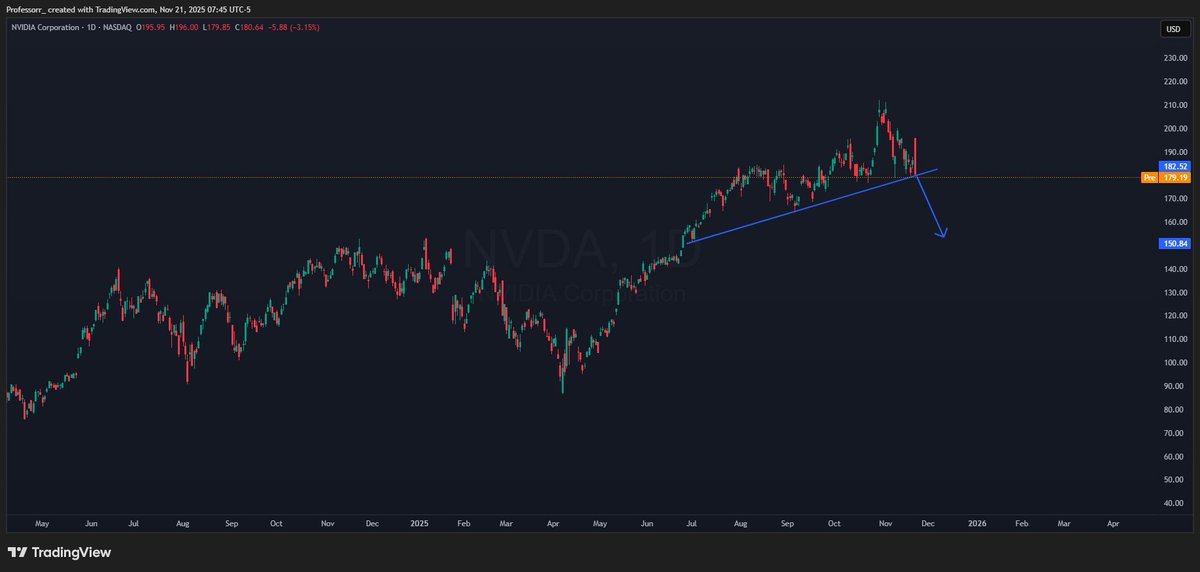Click the 170.00 price axis label
This screenshot has height=572, width=1200.
(x=1174, y=199)
